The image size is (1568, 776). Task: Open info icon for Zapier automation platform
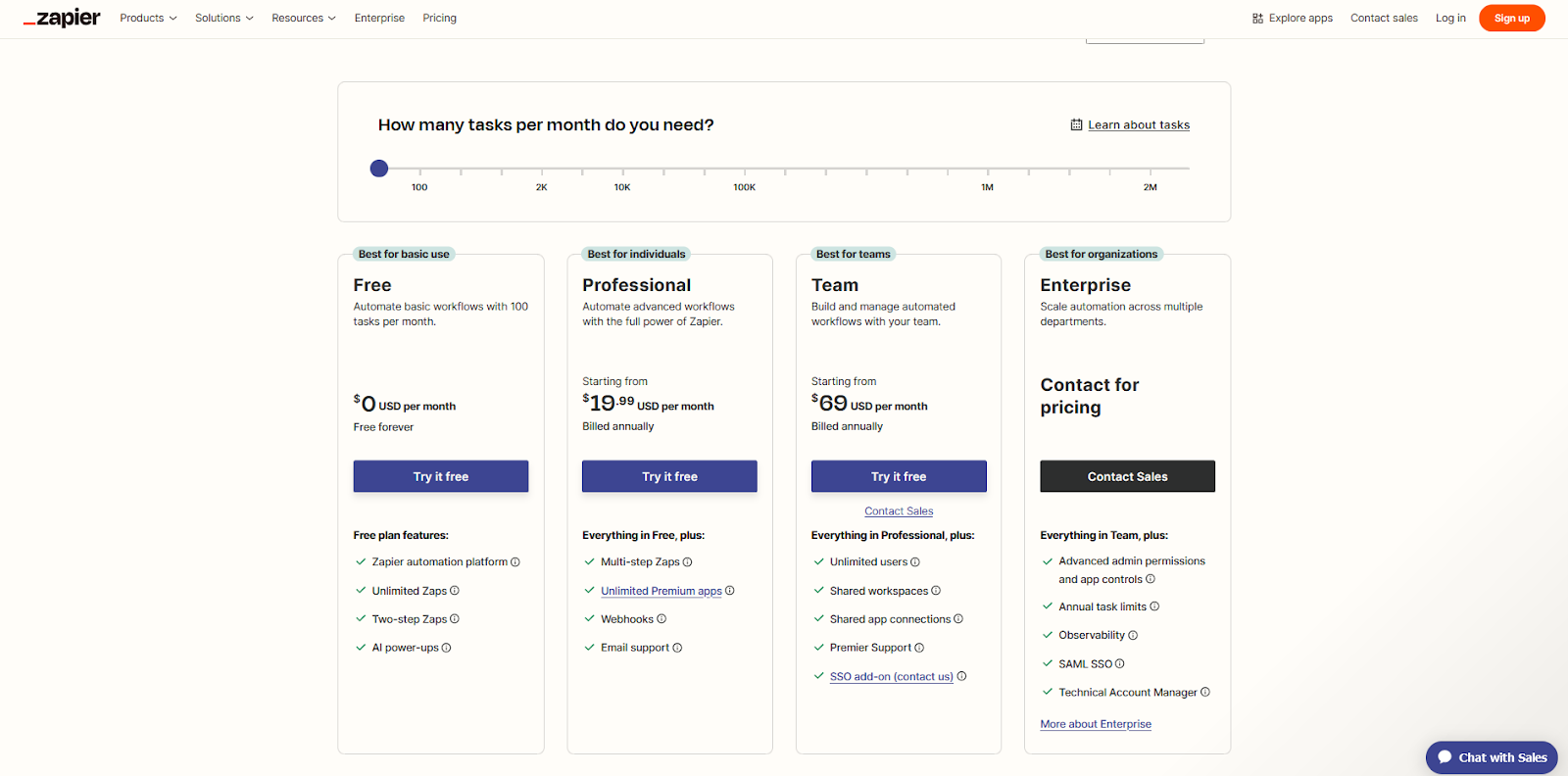[515, 562]
